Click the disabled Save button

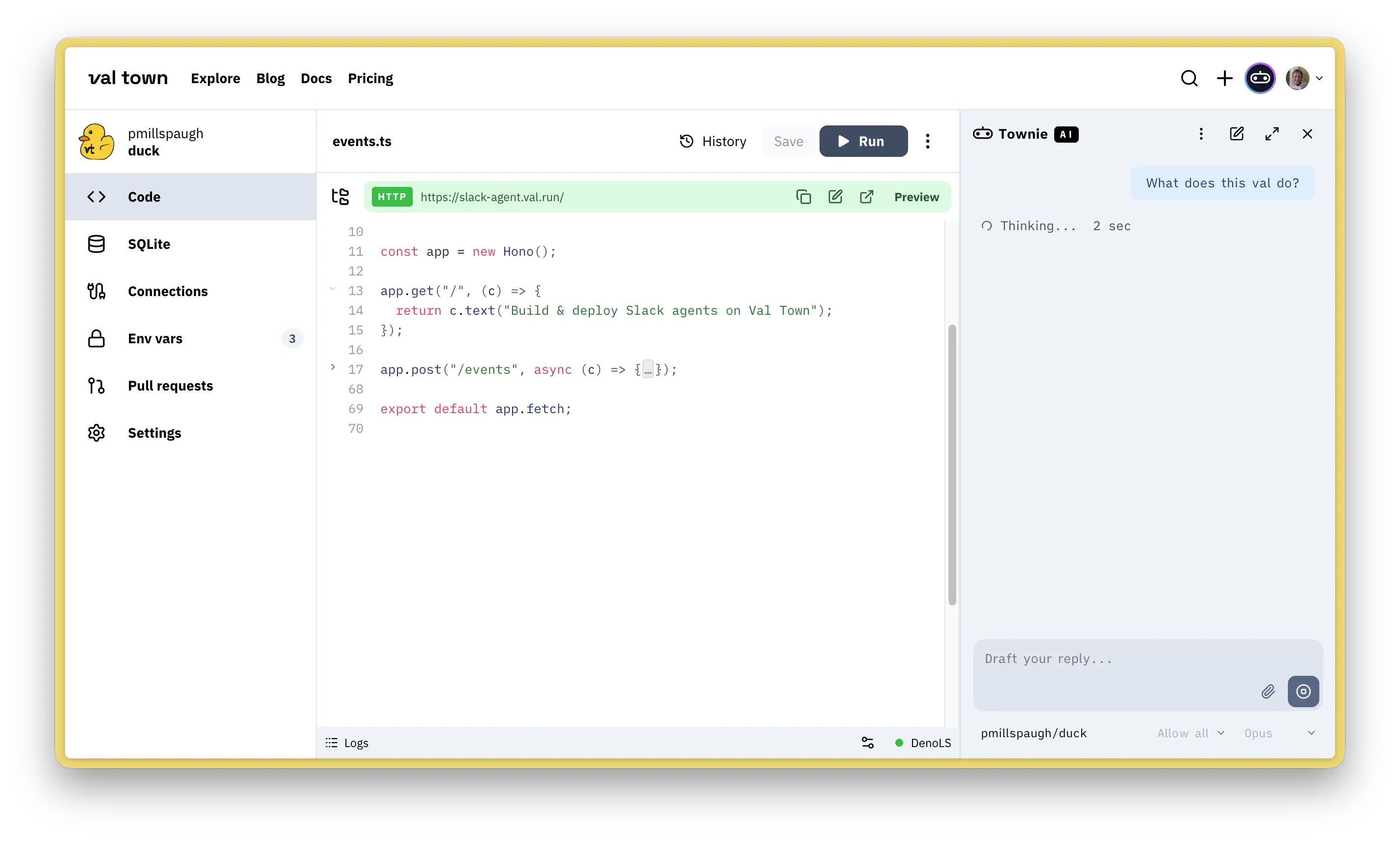pyautogui.click(x=789, y=141)
